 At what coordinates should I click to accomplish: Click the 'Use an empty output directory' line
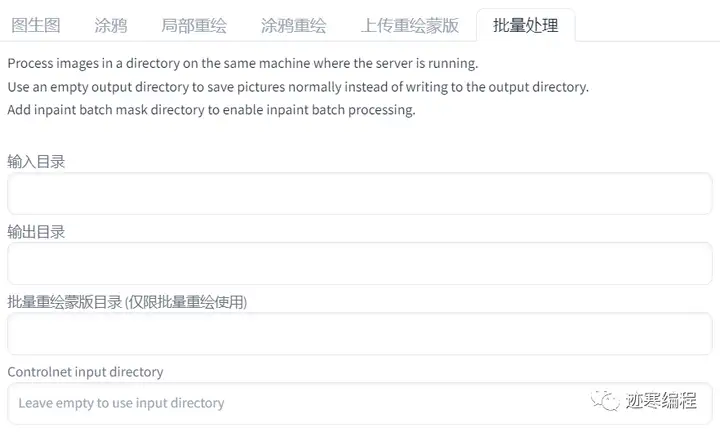[x=298, y=87]
